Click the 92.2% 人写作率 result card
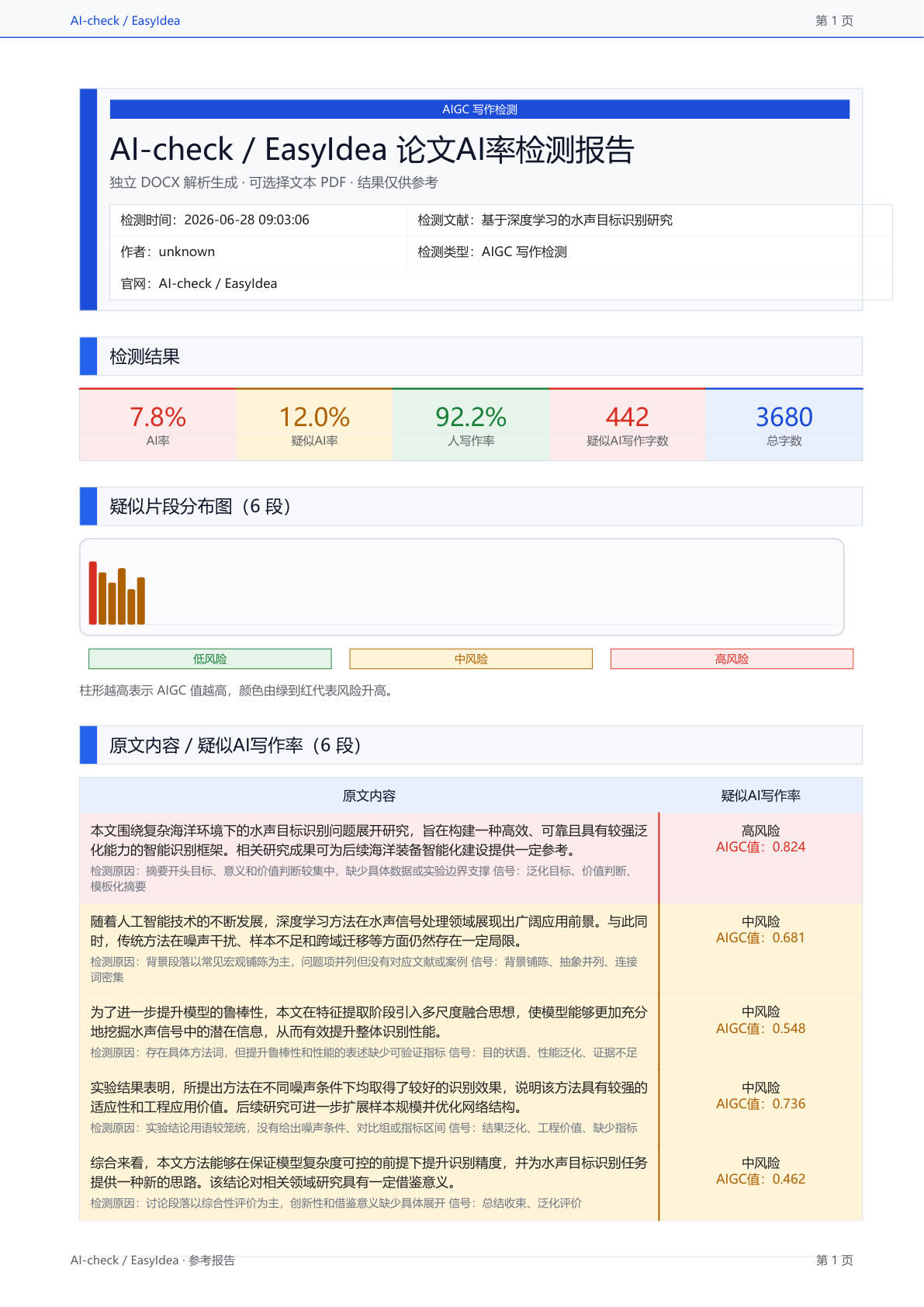 [x=471, y=425]
